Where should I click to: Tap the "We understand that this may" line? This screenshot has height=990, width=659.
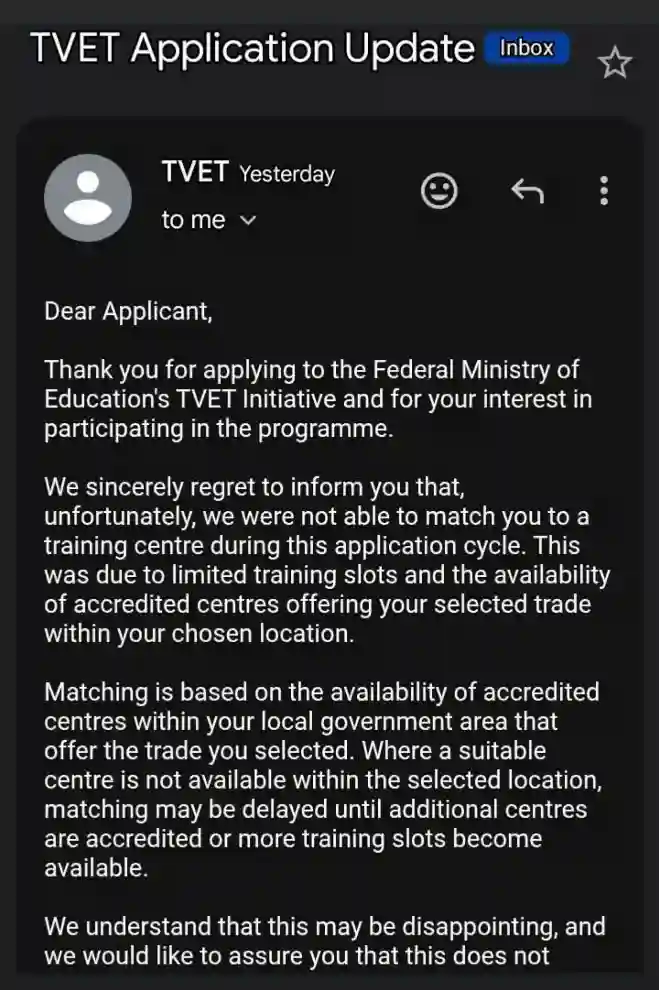click(324, 926)
